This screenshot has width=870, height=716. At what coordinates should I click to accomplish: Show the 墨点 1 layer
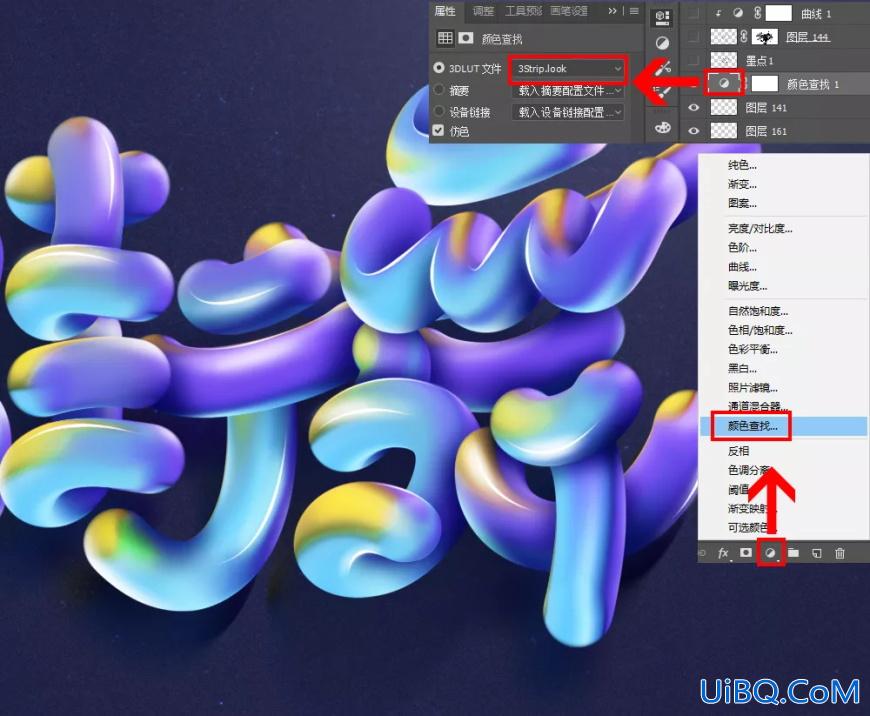click(x=694, y=60)
